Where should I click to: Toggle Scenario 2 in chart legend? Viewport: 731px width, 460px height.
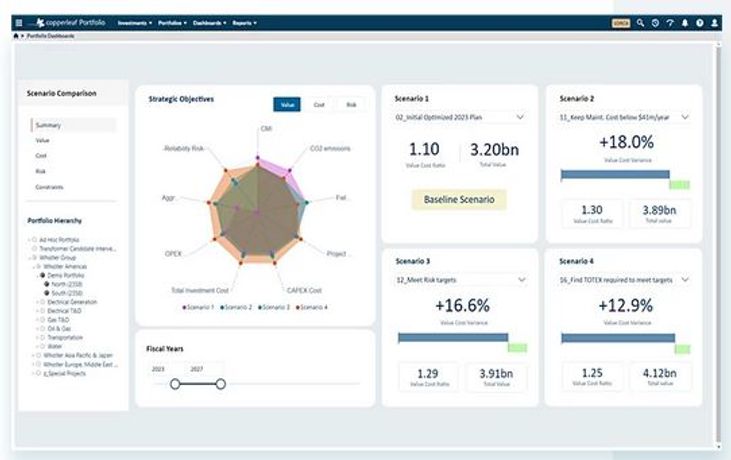click(236, 307)
